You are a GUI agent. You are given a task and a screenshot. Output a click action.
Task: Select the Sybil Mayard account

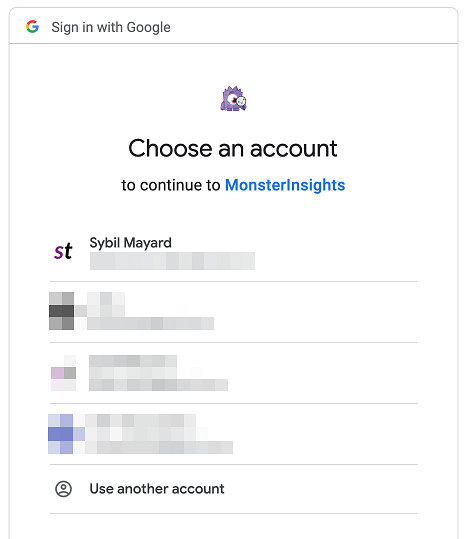click(x=233, y=252)
